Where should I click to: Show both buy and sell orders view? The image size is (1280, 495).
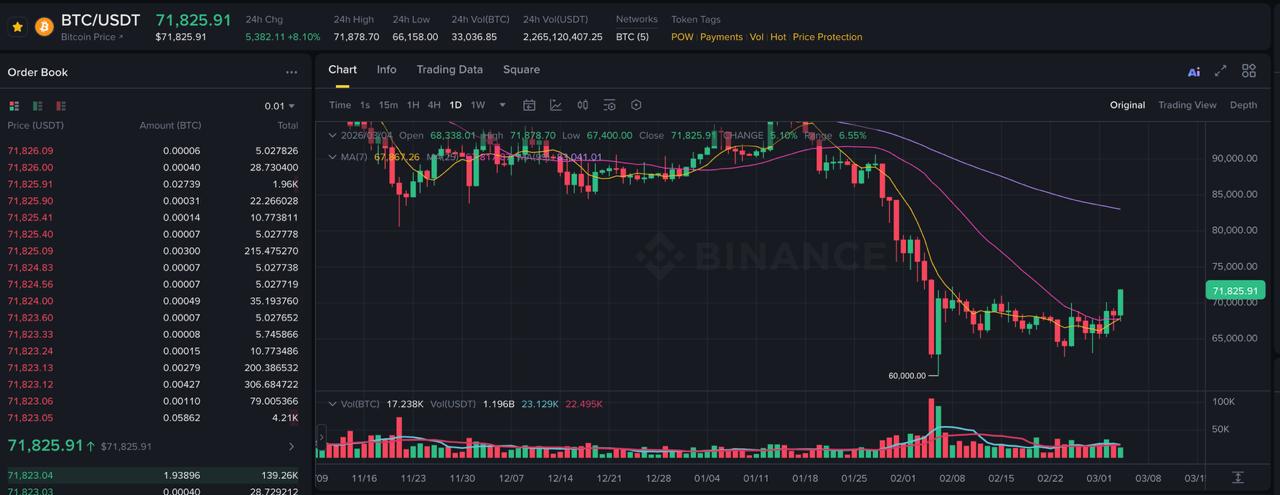pos(14,106)
